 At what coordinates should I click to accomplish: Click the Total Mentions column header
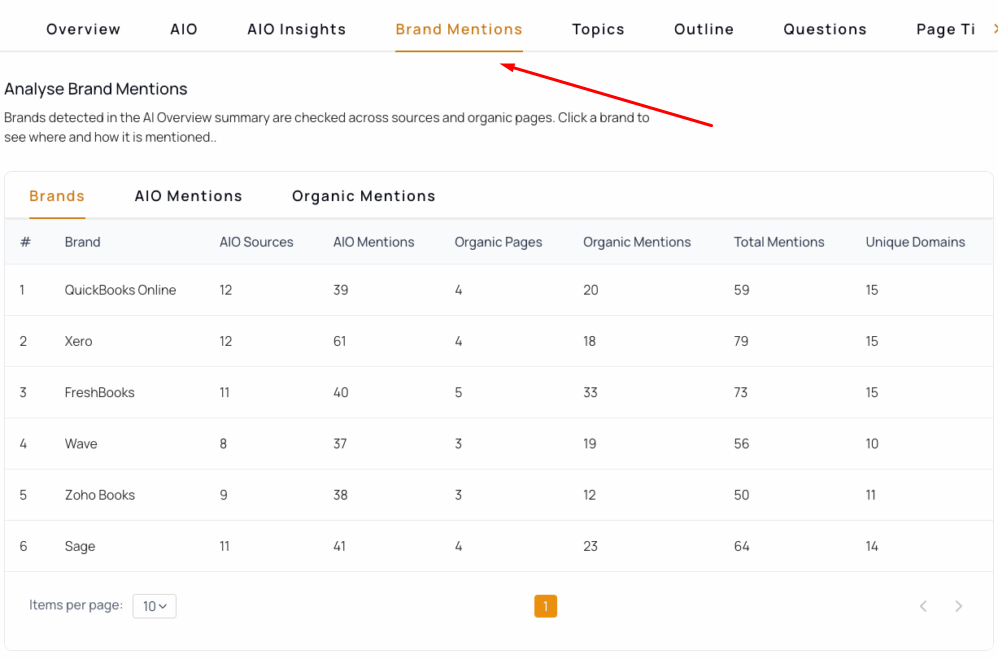[x=779, y=242]
